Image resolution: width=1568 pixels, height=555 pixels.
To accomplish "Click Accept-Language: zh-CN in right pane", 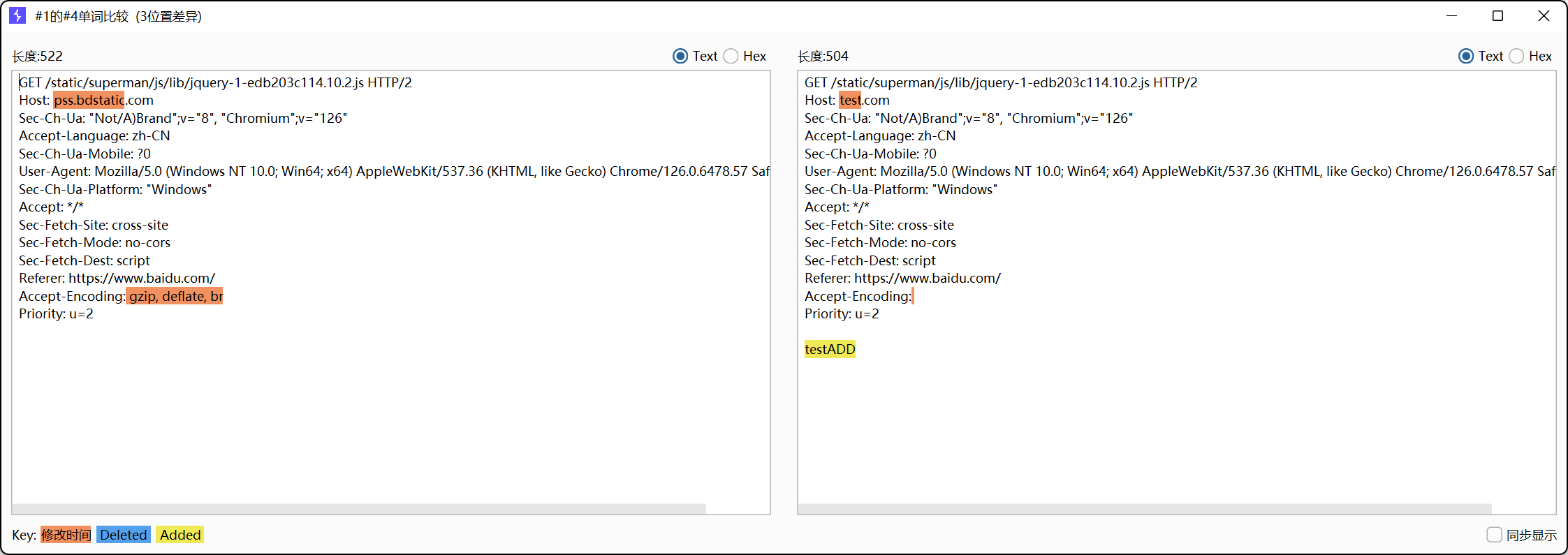I will [x=880, y=135].
